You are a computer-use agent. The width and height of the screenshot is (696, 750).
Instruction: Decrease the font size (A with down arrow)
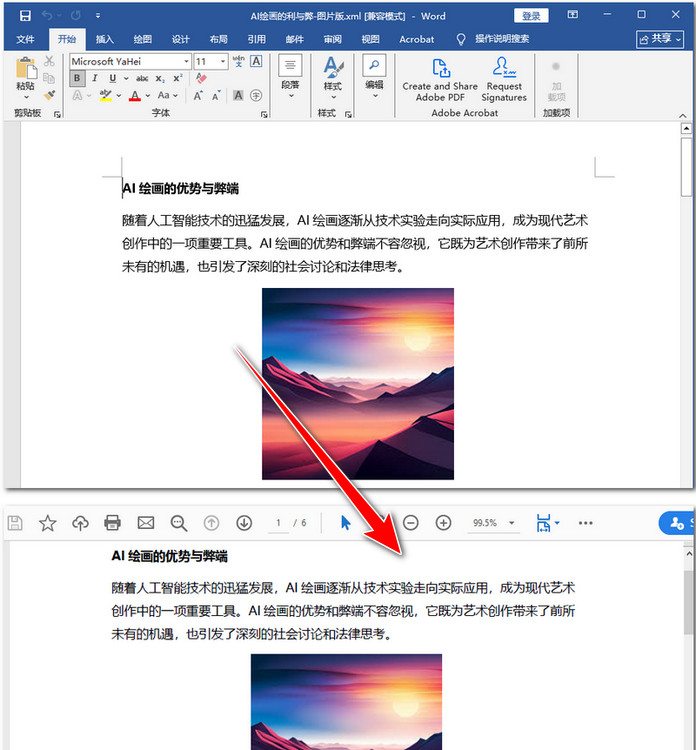coord(216,96)
